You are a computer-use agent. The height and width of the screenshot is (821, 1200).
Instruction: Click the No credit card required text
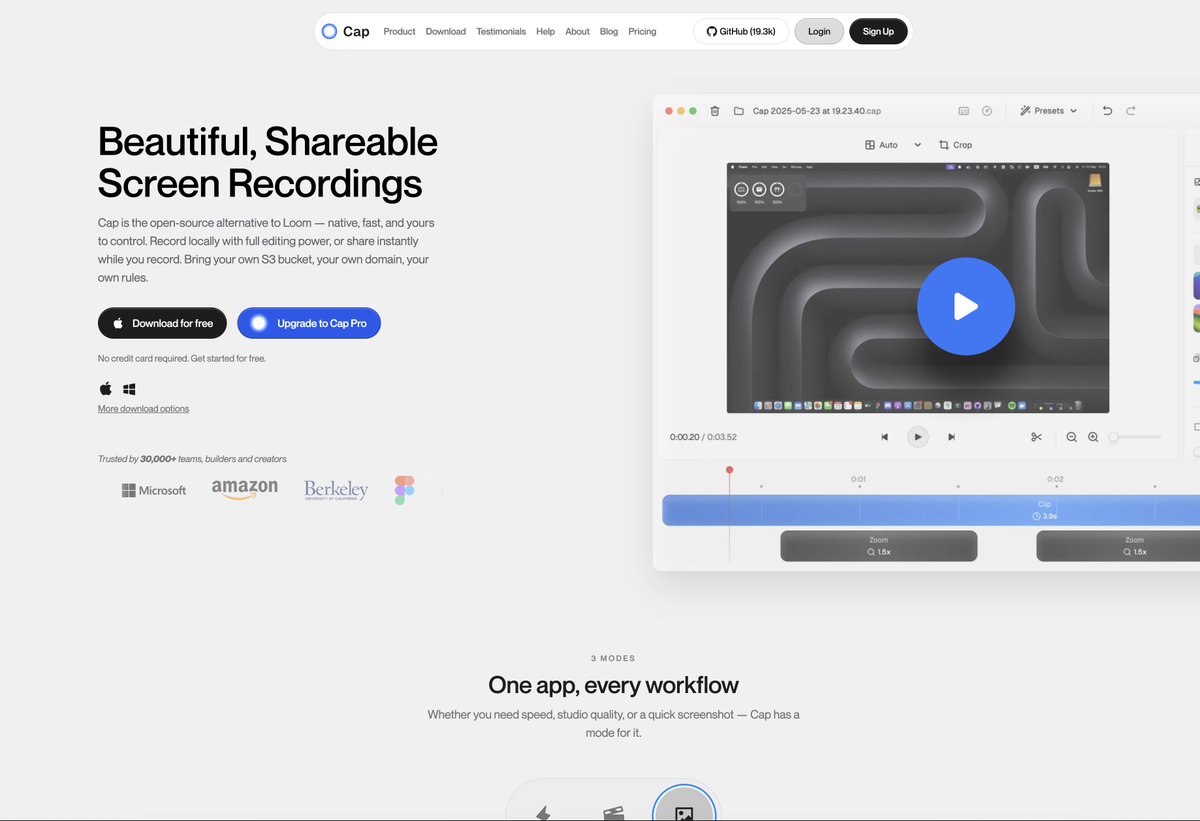(x=182, y=358)
